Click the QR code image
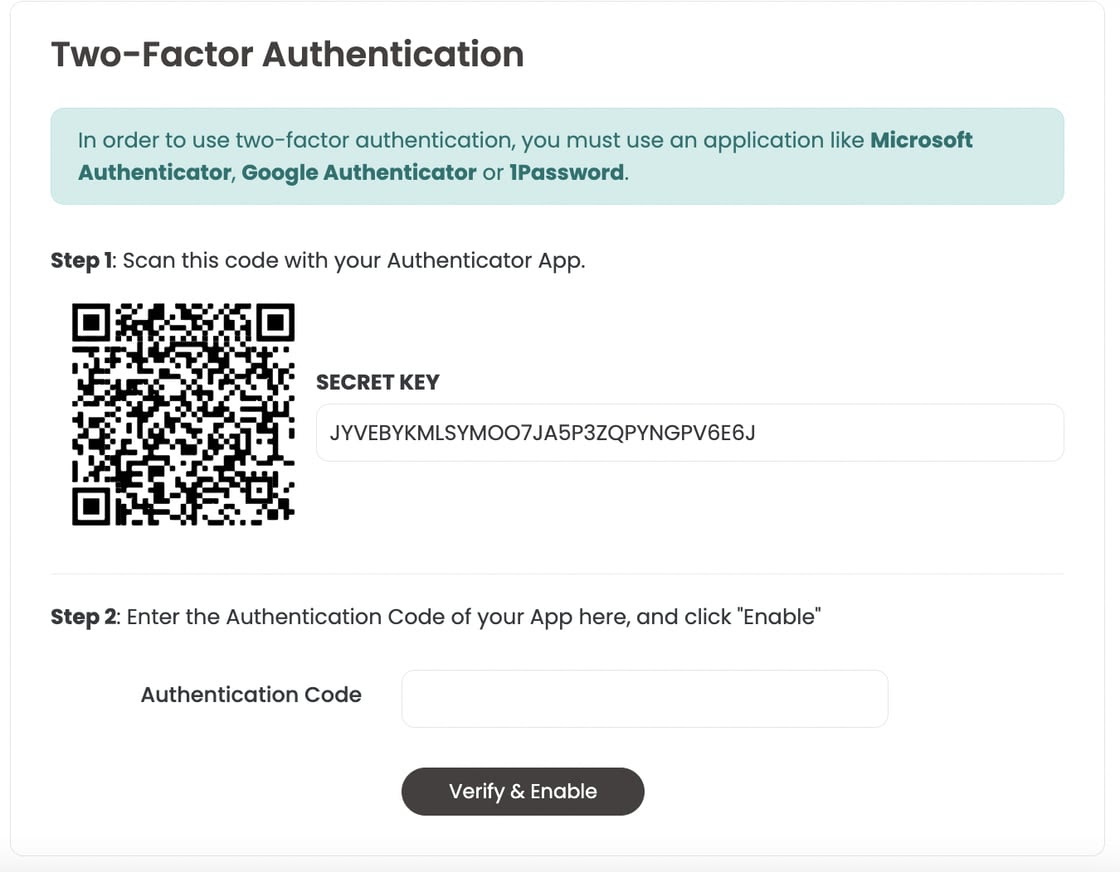Image resolution: width=1120 pixels, height=872 pixels. (183, 414)
